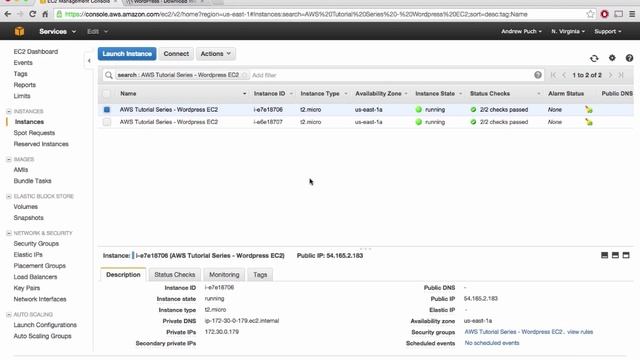Bookmark page with the star icon
The image size is (640, 360).
[590, 14]
